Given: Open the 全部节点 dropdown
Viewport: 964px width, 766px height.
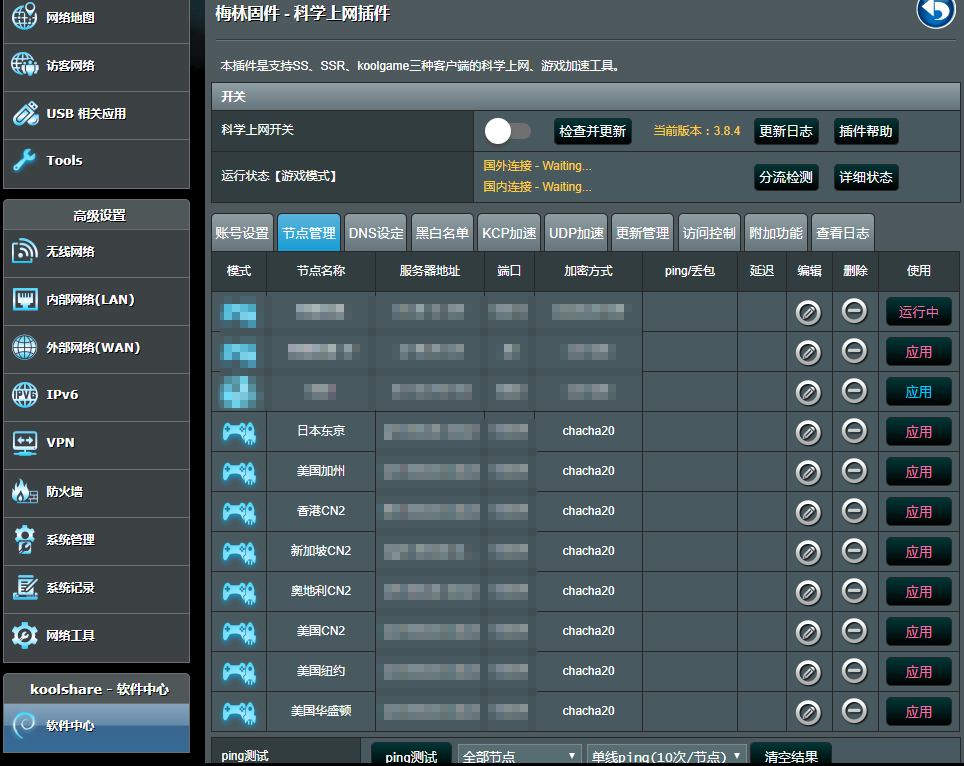Looking at the screenshot, I should 519,756.
